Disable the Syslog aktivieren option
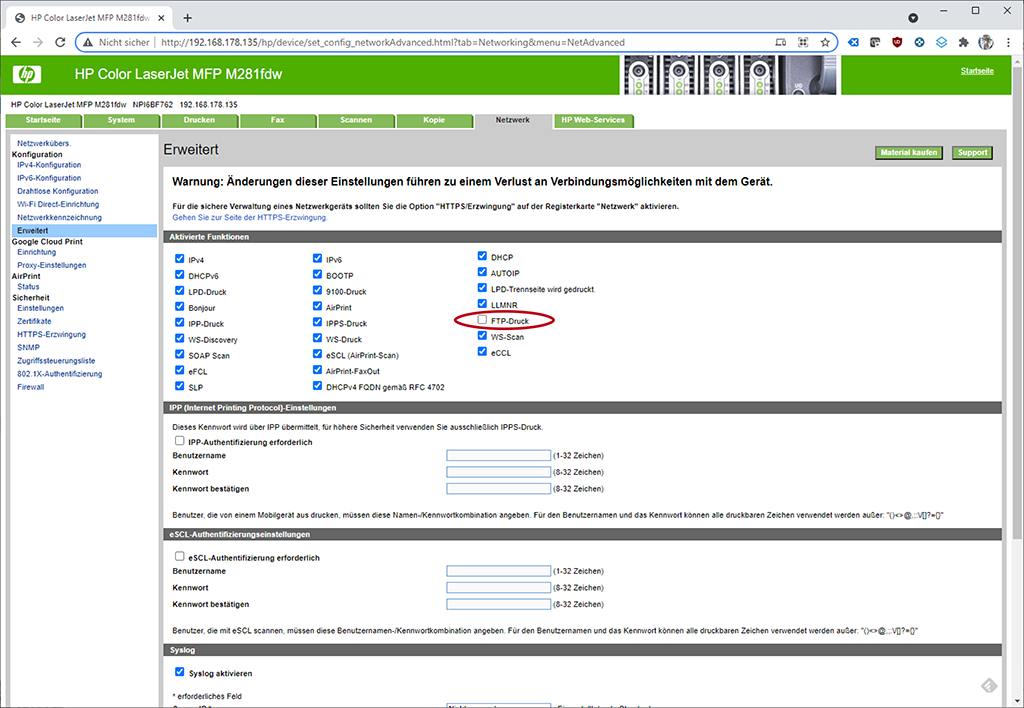The image size is (1024, 708). point(180,672)
